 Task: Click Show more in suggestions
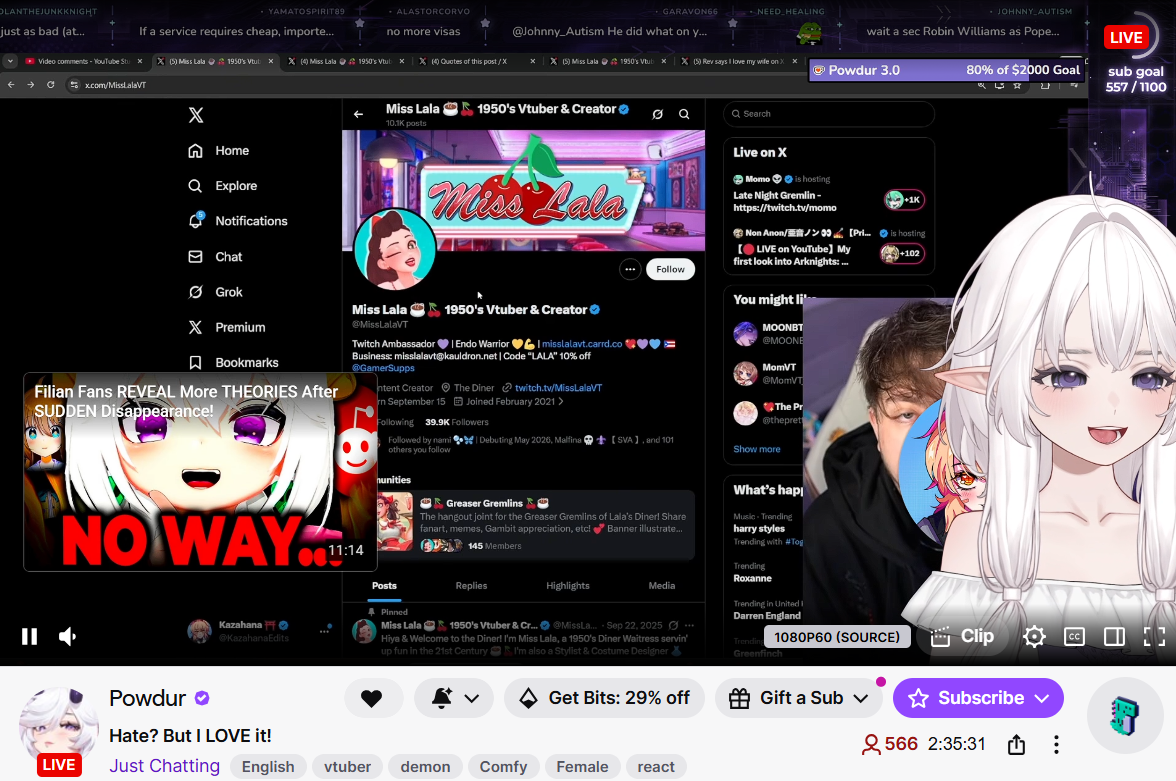(757, 449)
